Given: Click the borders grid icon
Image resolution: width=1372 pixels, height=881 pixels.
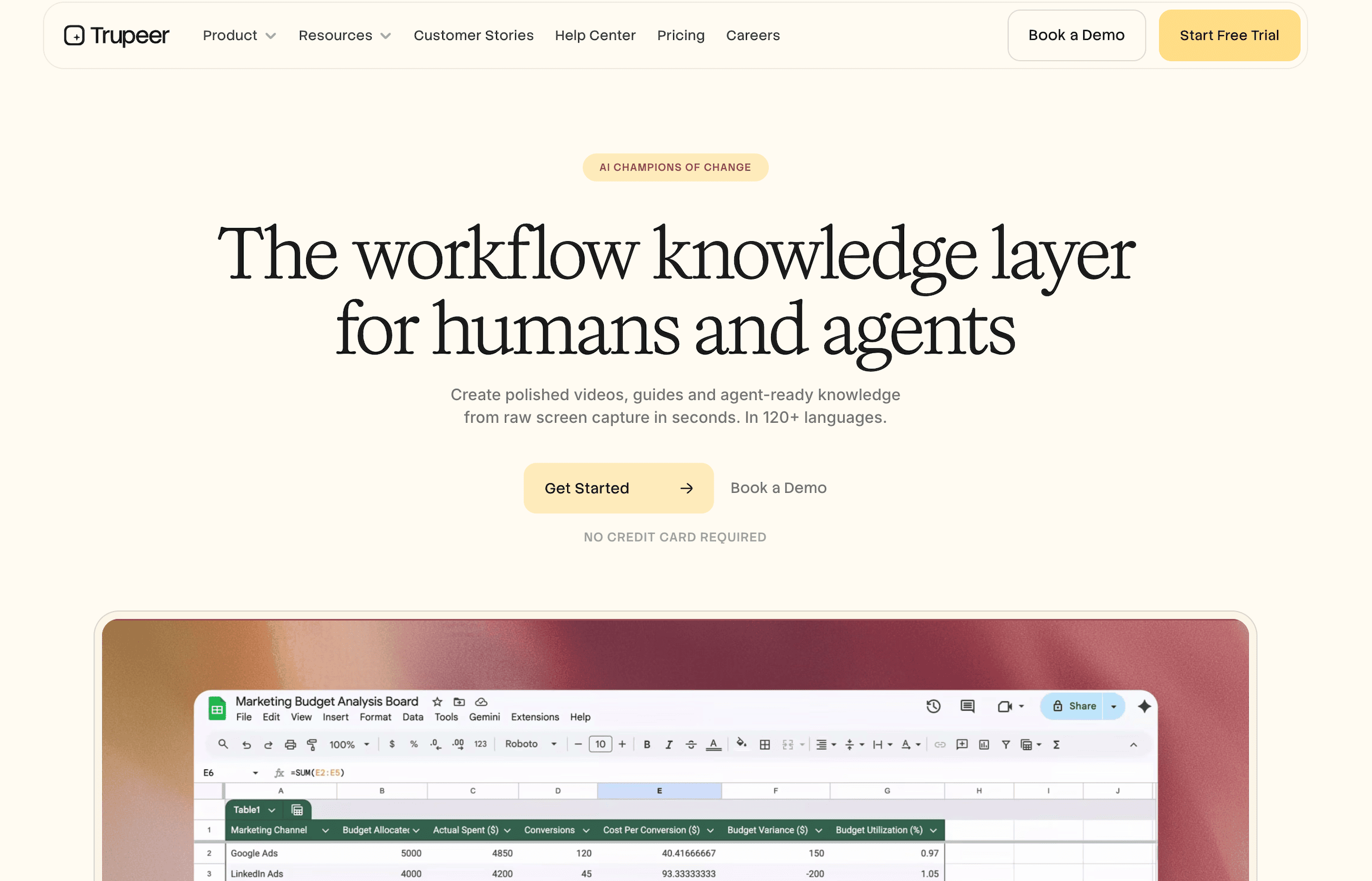Looking at the screenshot, I should coord(765,745).
